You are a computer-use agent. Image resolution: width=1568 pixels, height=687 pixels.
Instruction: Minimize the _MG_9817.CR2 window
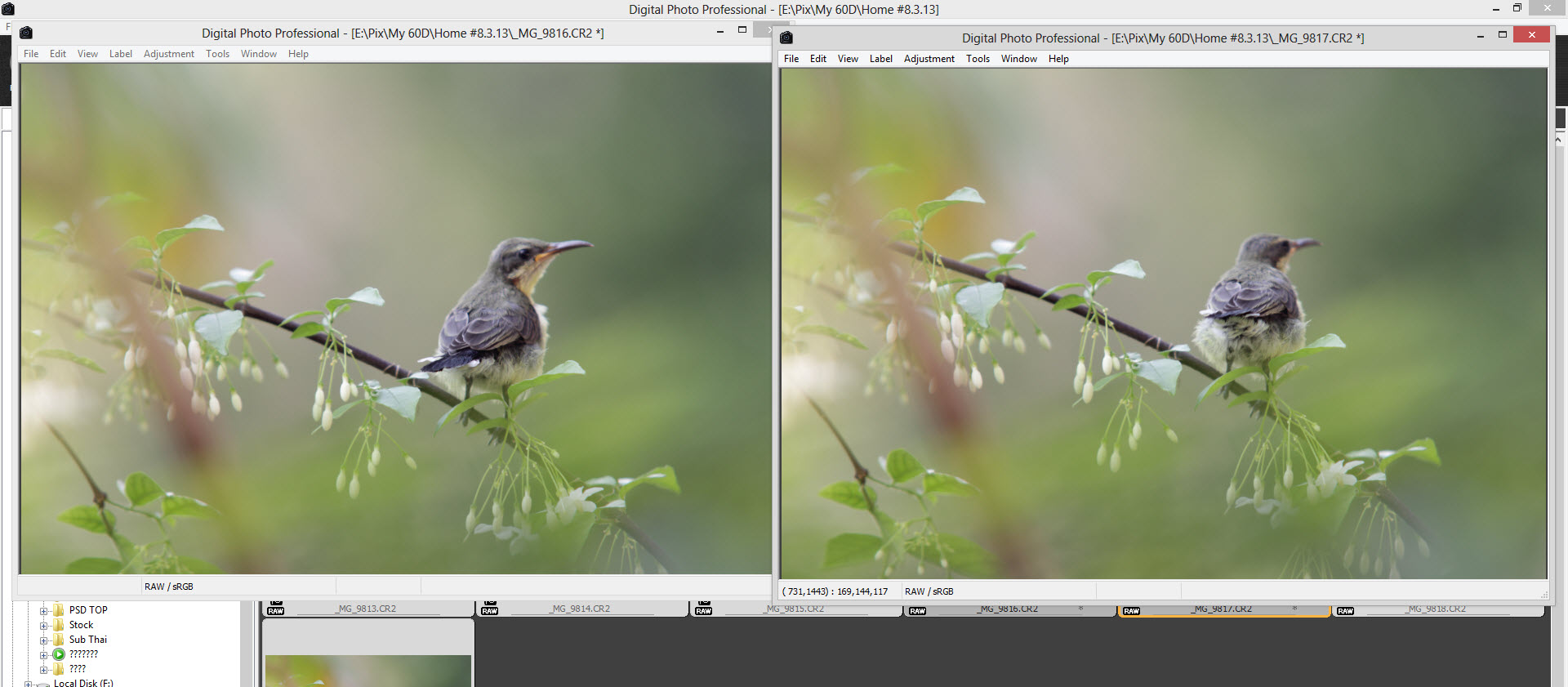(1481, 36)
